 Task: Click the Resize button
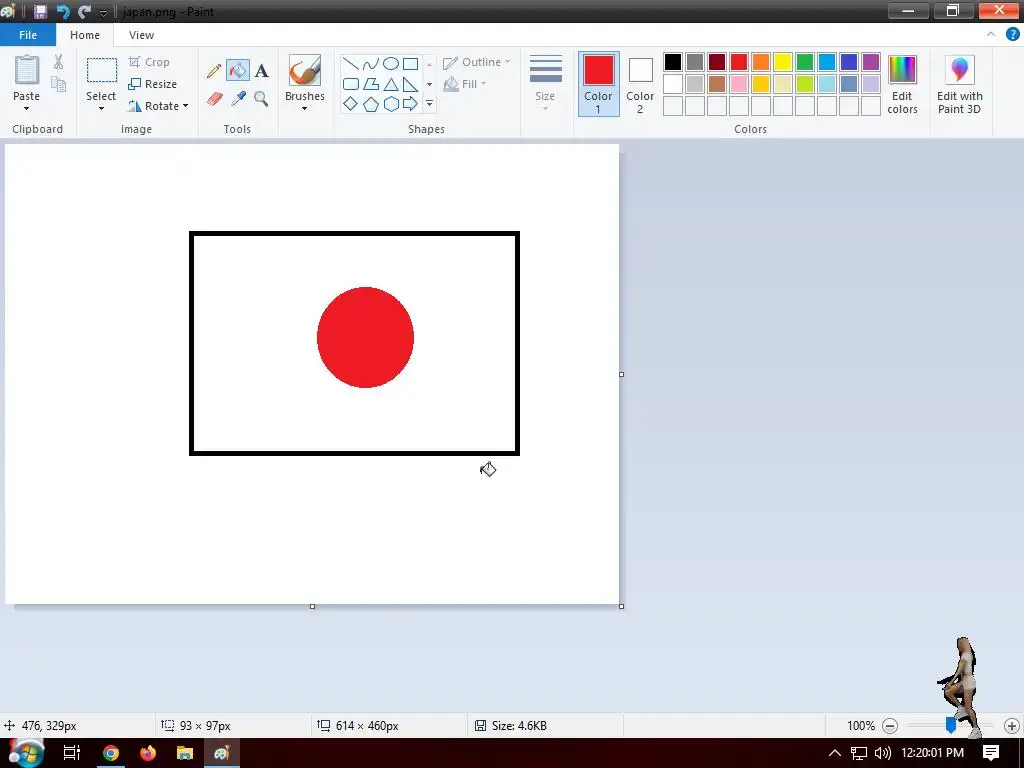tap(153, 84)
